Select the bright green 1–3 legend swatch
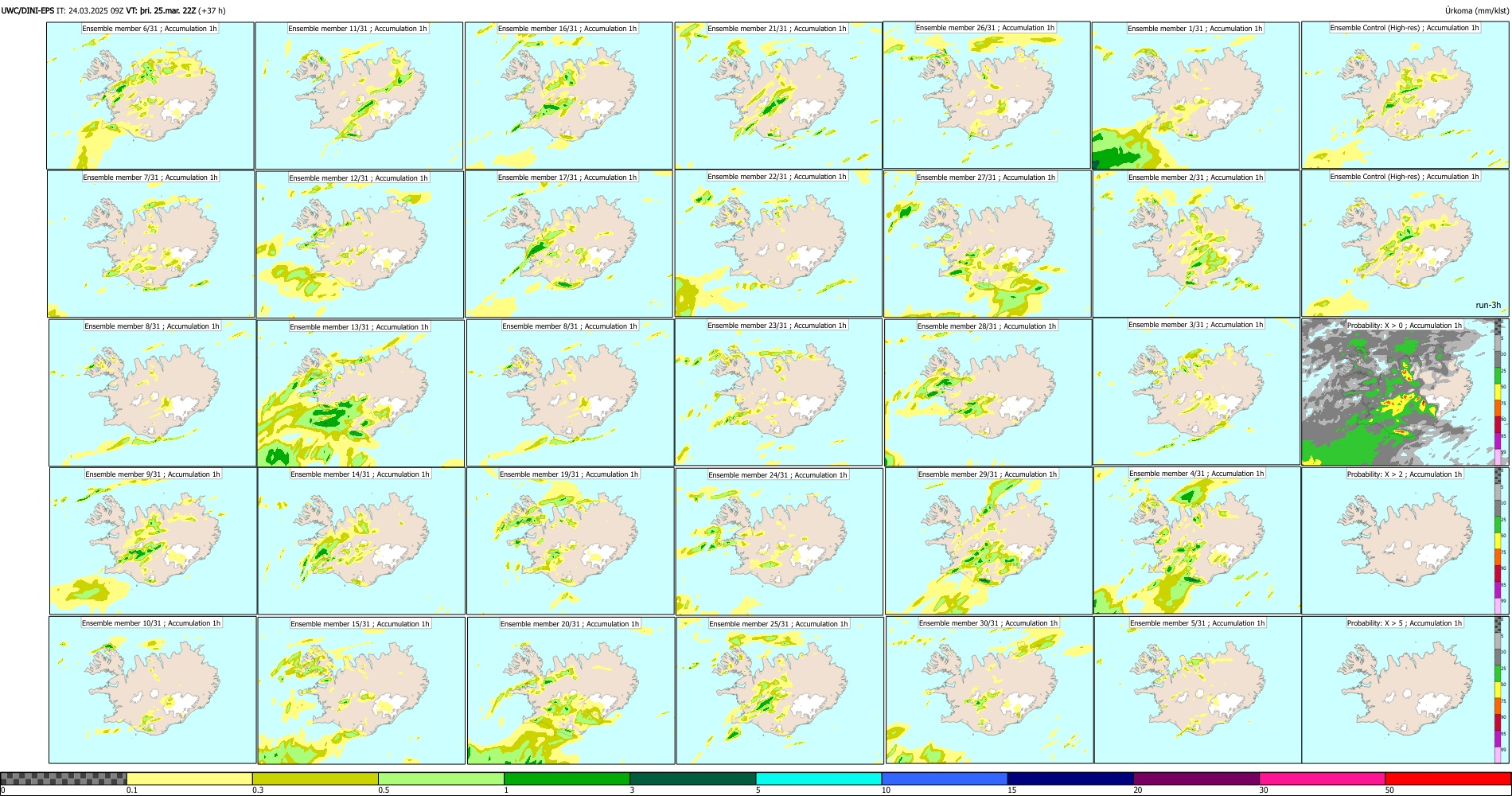Viewport: 1512px width, 796px height. coord(567,778)
